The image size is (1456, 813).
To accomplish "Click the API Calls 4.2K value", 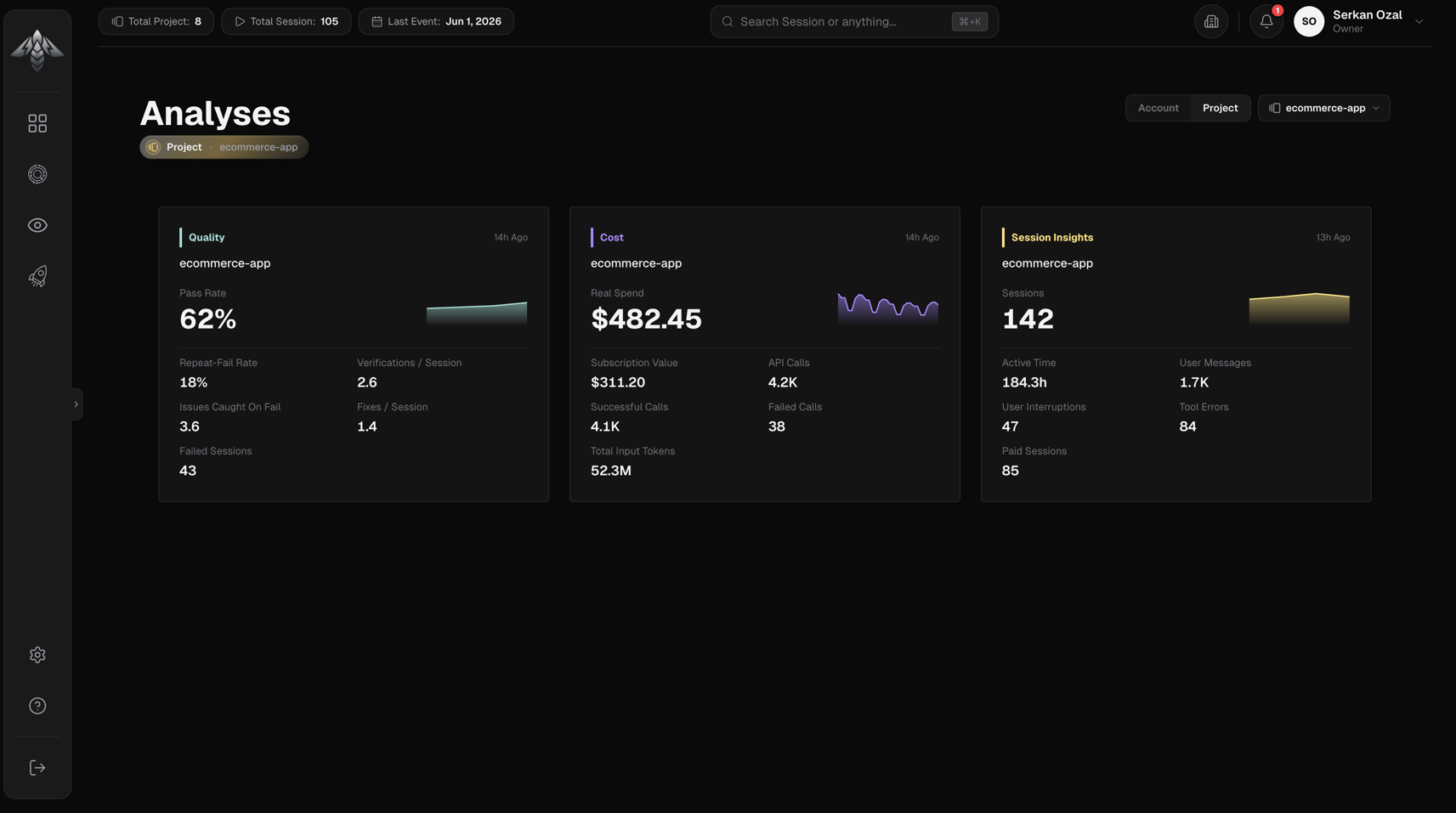I will tap(783, 382).
